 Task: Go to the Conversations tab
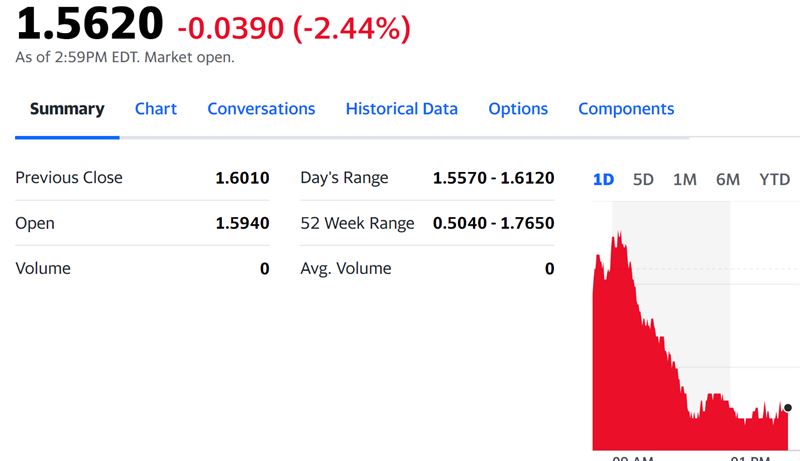click(x=261, y=109)
